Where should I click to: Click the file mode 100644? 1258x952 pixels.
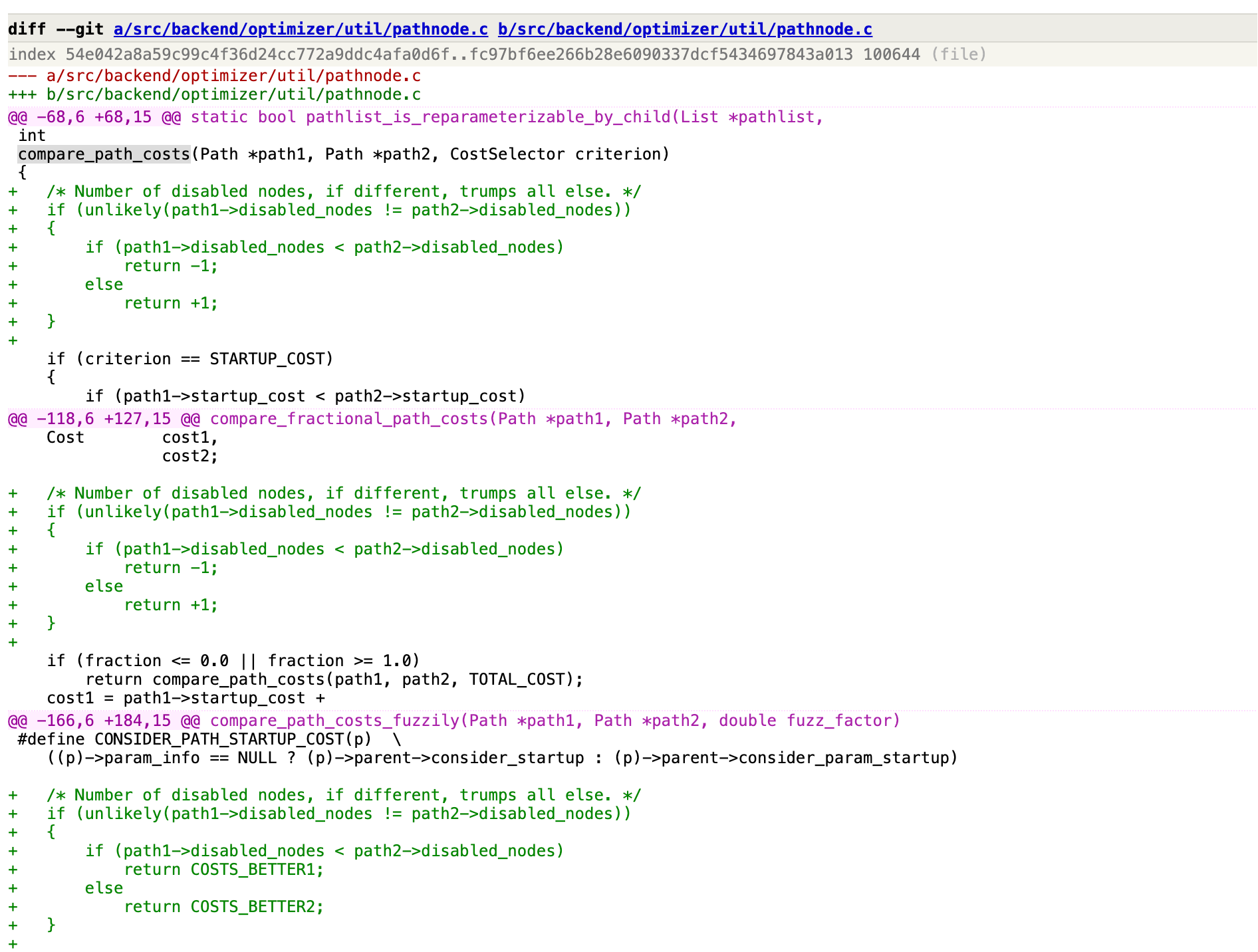click(x=892, y=55)
